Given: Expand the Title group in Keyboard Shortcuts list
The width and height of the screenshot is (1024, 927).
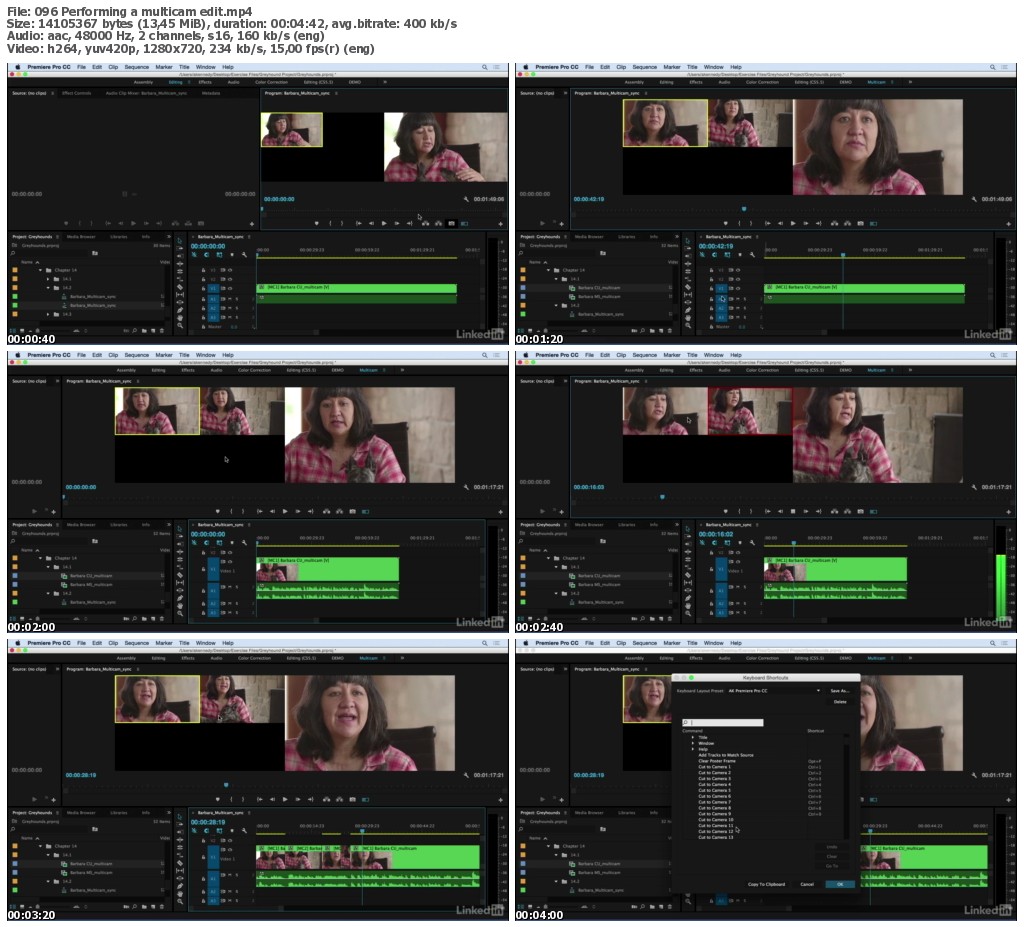Looking at the screenshot, I should (x=693, y=738).
